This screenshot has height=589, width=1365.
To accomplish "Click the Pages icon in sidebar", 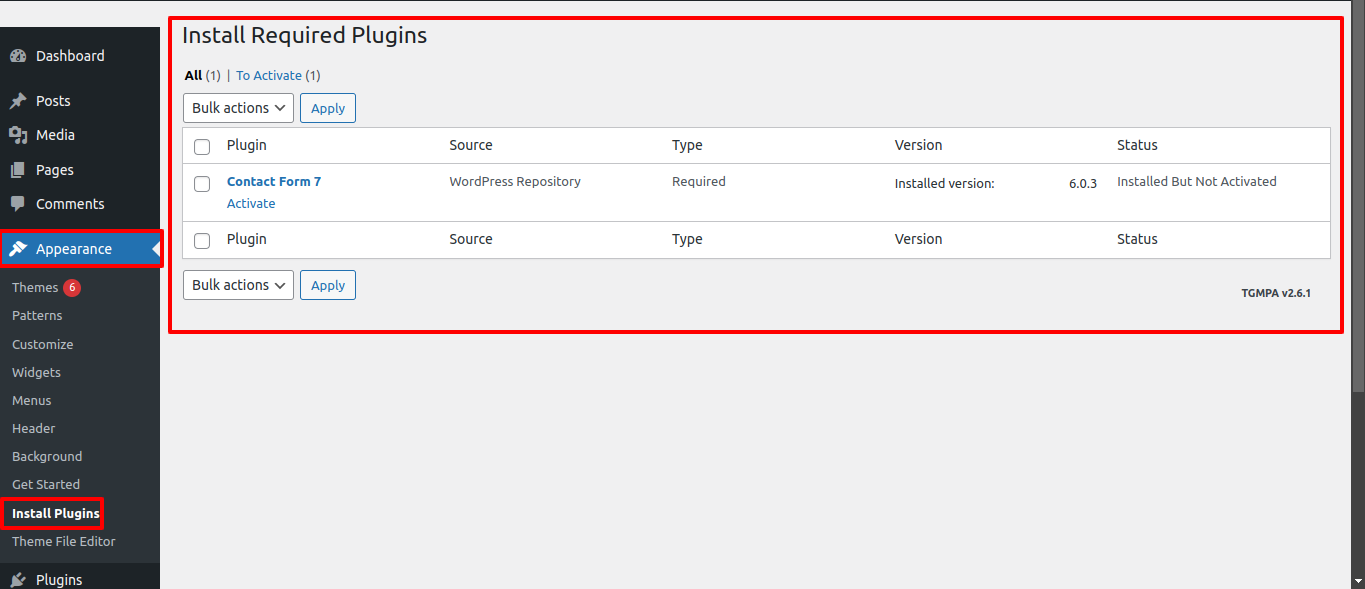I will (x=18, y=170).
